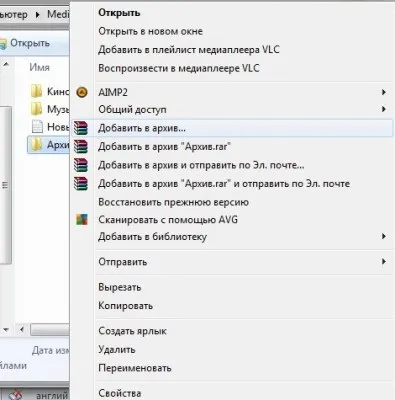Open the AIMP2 menu entry
This screenshot has height=400, width=395.
point(232,92)
